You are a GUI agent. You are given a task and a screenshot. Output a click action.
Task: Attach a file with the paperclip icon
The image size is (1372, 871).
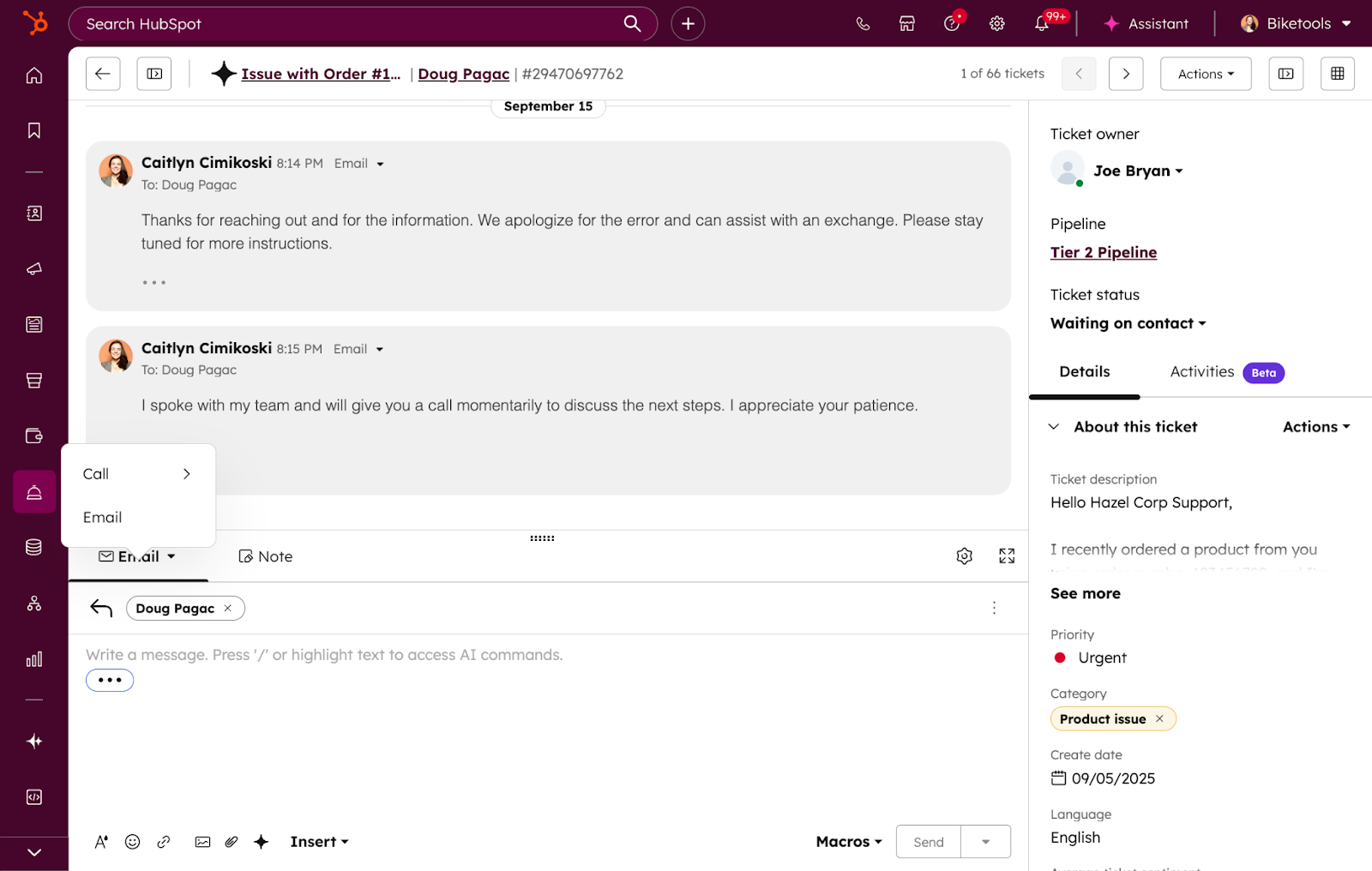230,841
